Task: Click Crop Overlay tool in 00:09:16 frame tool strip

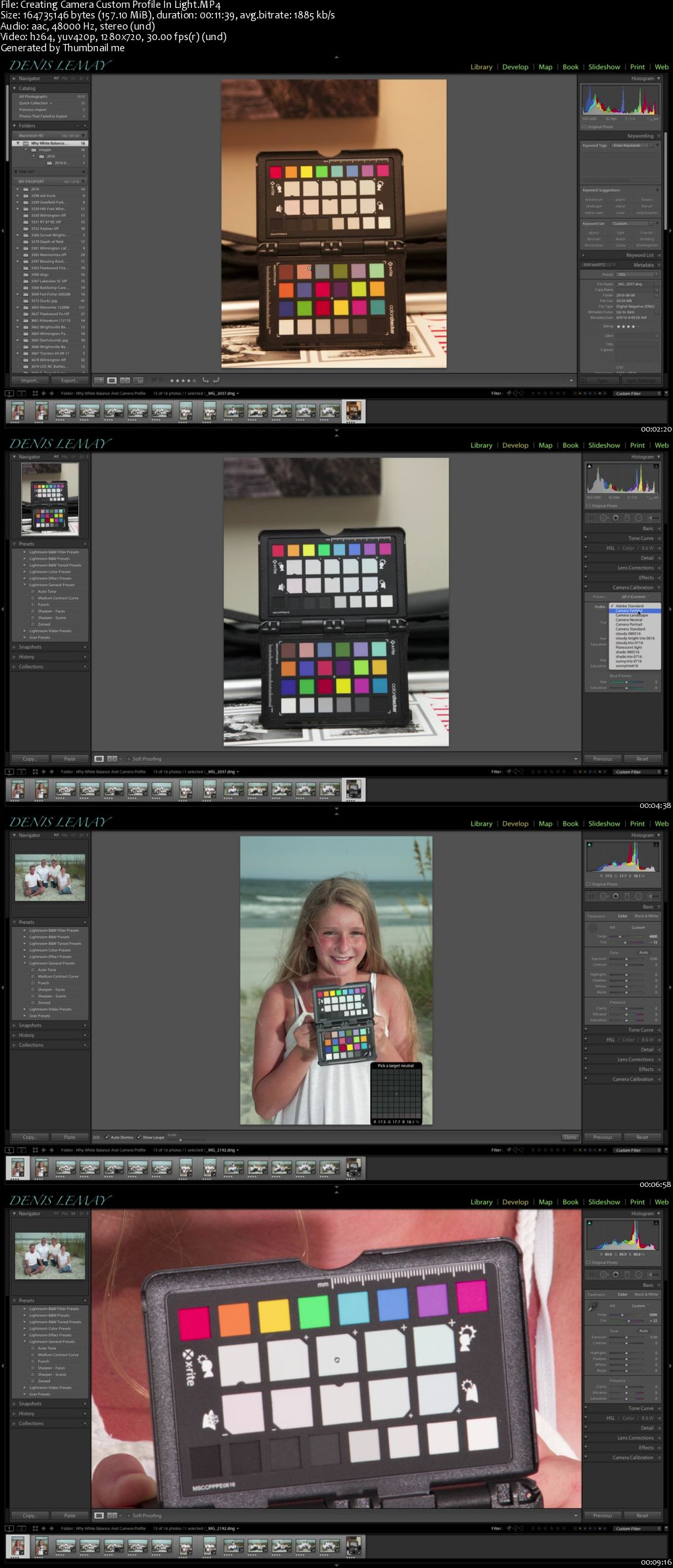Action: tap(592, 1274)
